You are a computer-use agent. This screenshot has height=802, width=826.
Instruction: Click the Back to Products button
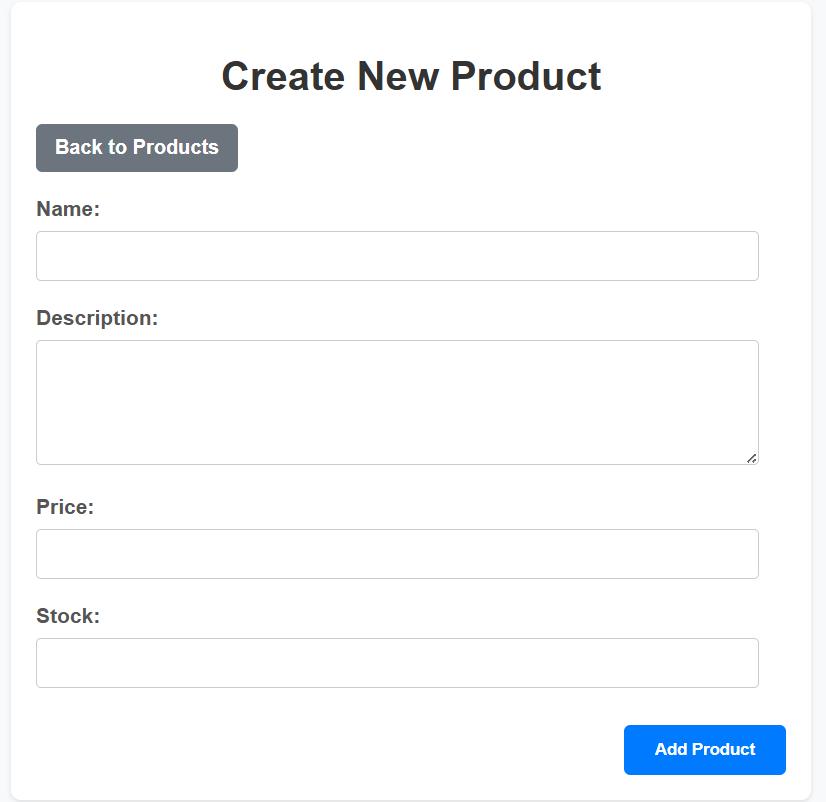tap(137, 148)
